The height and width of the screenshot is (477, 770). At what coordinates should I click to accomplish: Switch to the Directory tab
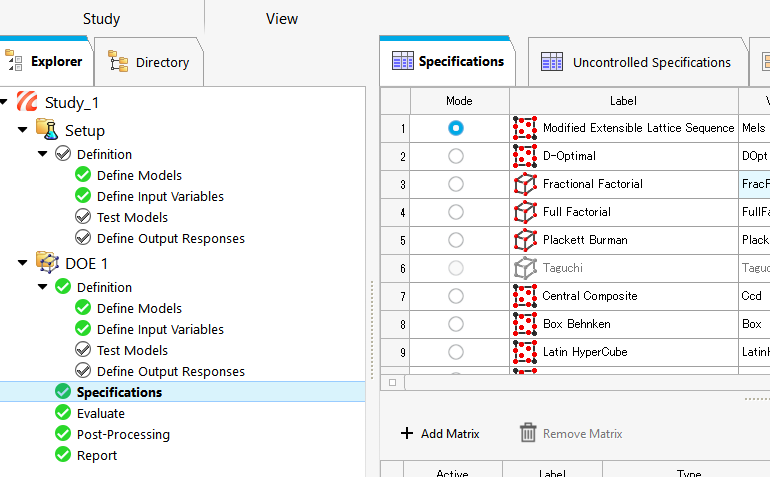(x=150, y=62)
